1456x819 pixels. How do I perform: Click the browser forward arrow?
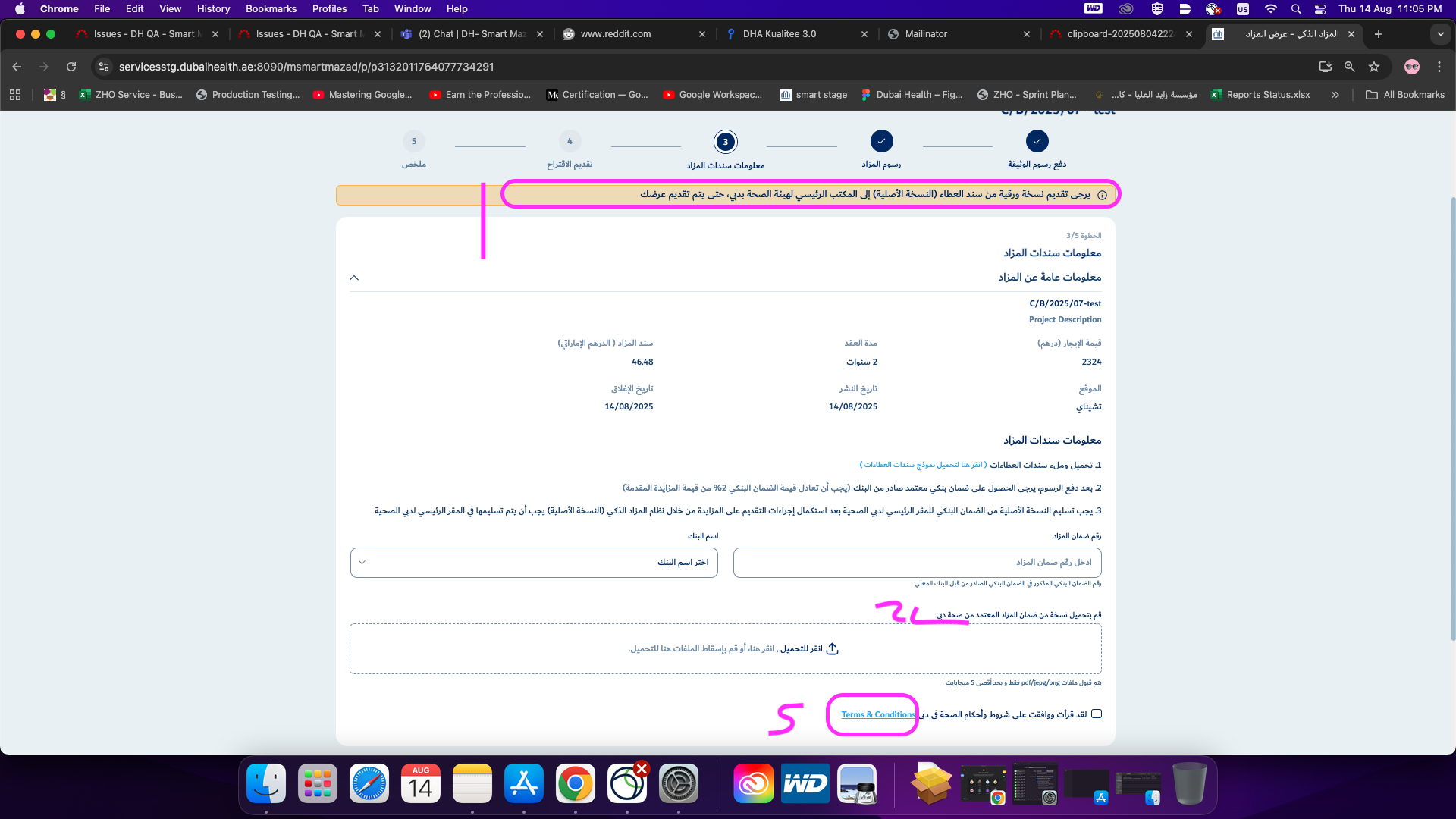(44, 67)
